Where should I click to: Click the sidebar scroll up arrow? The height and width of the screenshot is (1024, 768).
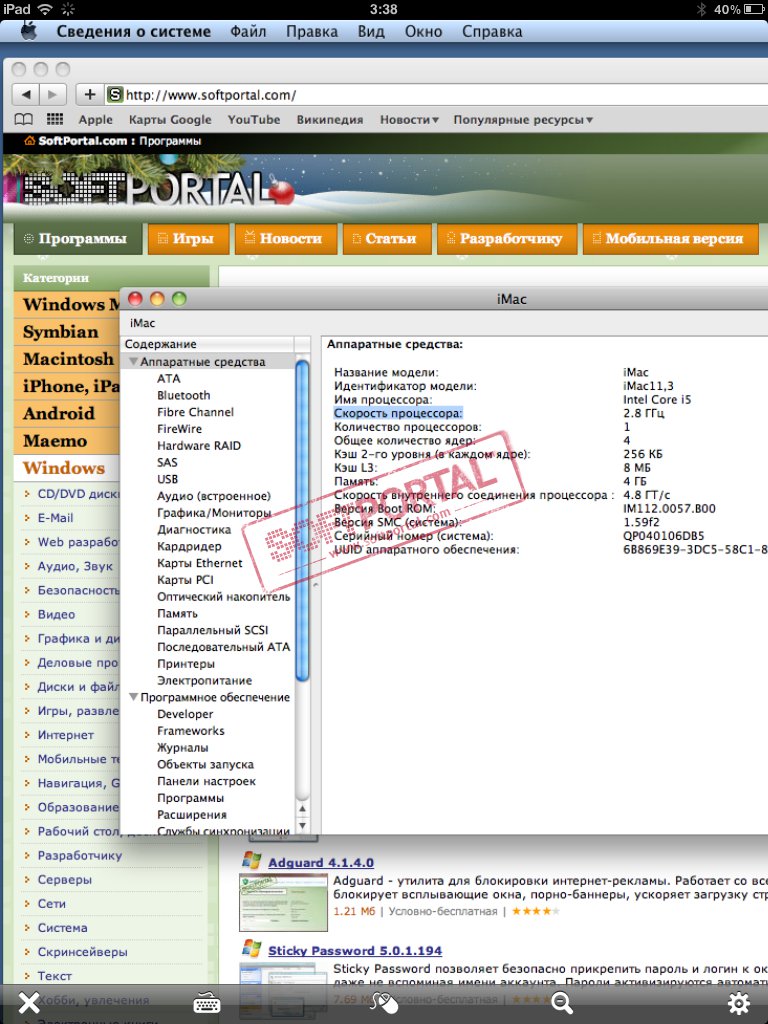coord(302,809)
